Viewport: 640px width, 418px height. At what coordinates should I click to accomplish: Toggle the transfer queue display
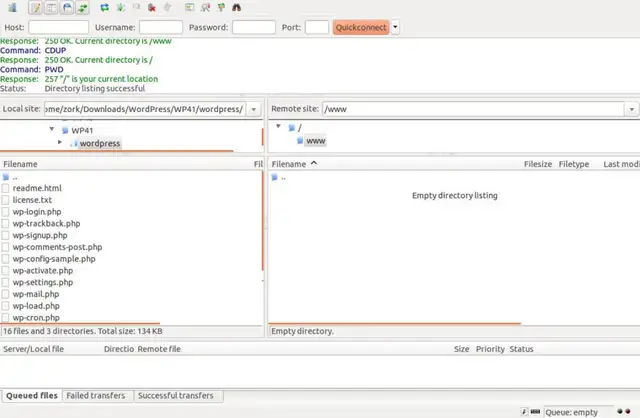[82, 8]
